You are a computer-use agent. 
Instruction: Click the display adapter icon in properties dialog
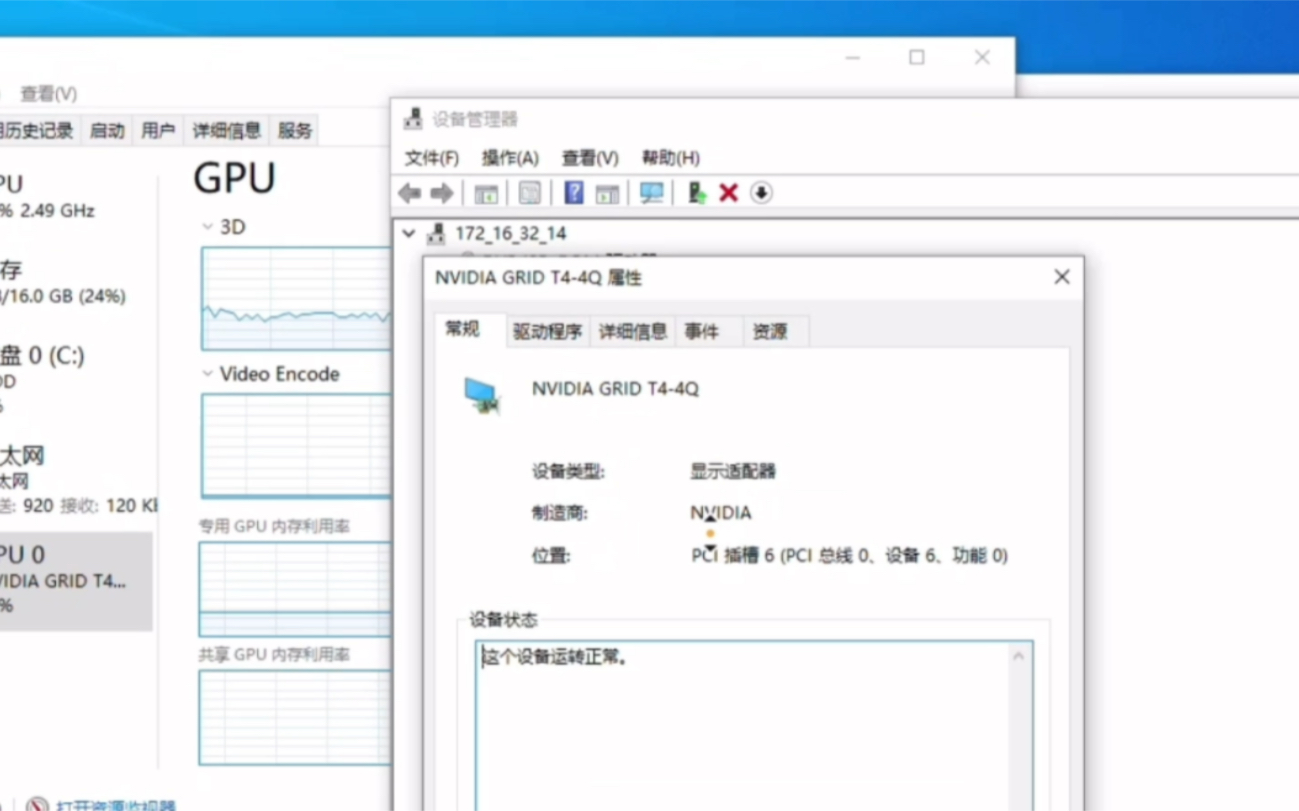483,395
